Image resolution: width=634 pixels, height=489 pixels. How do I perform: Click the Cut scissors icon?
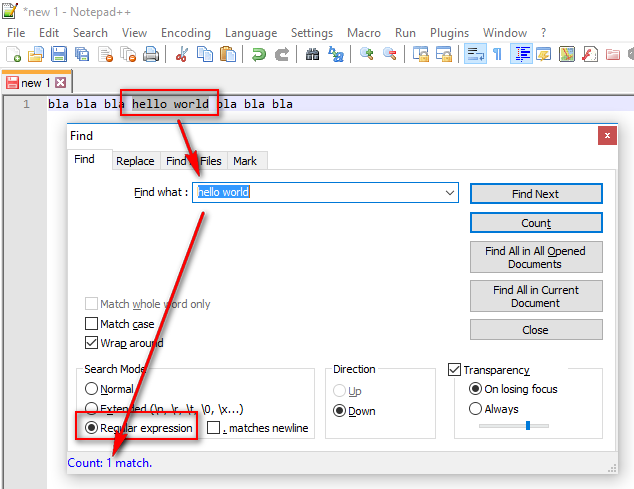pos(182,54)
